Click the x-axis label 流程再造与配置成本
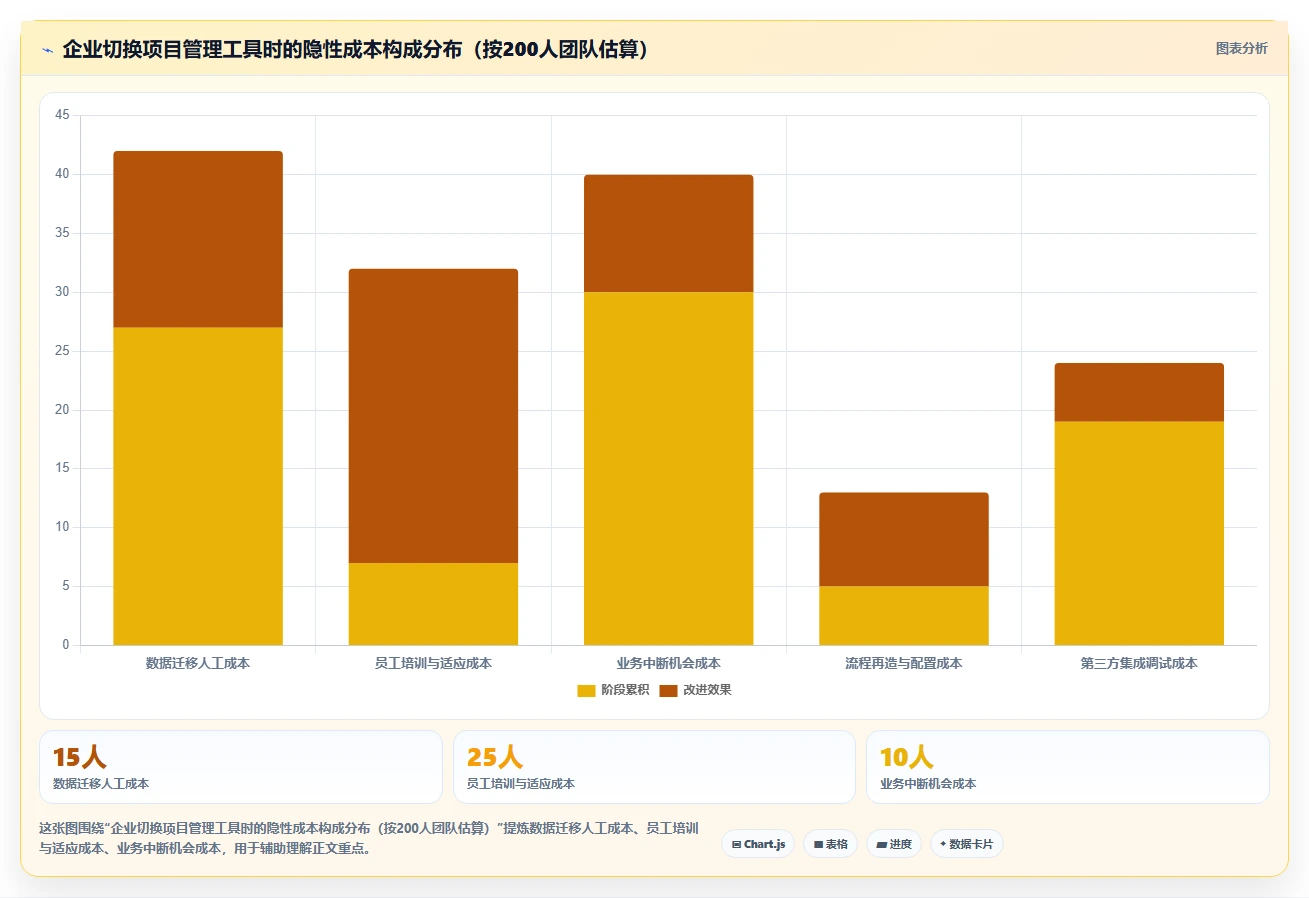The width and height of the screenshot is (1309, 898). tap(904, 663)
